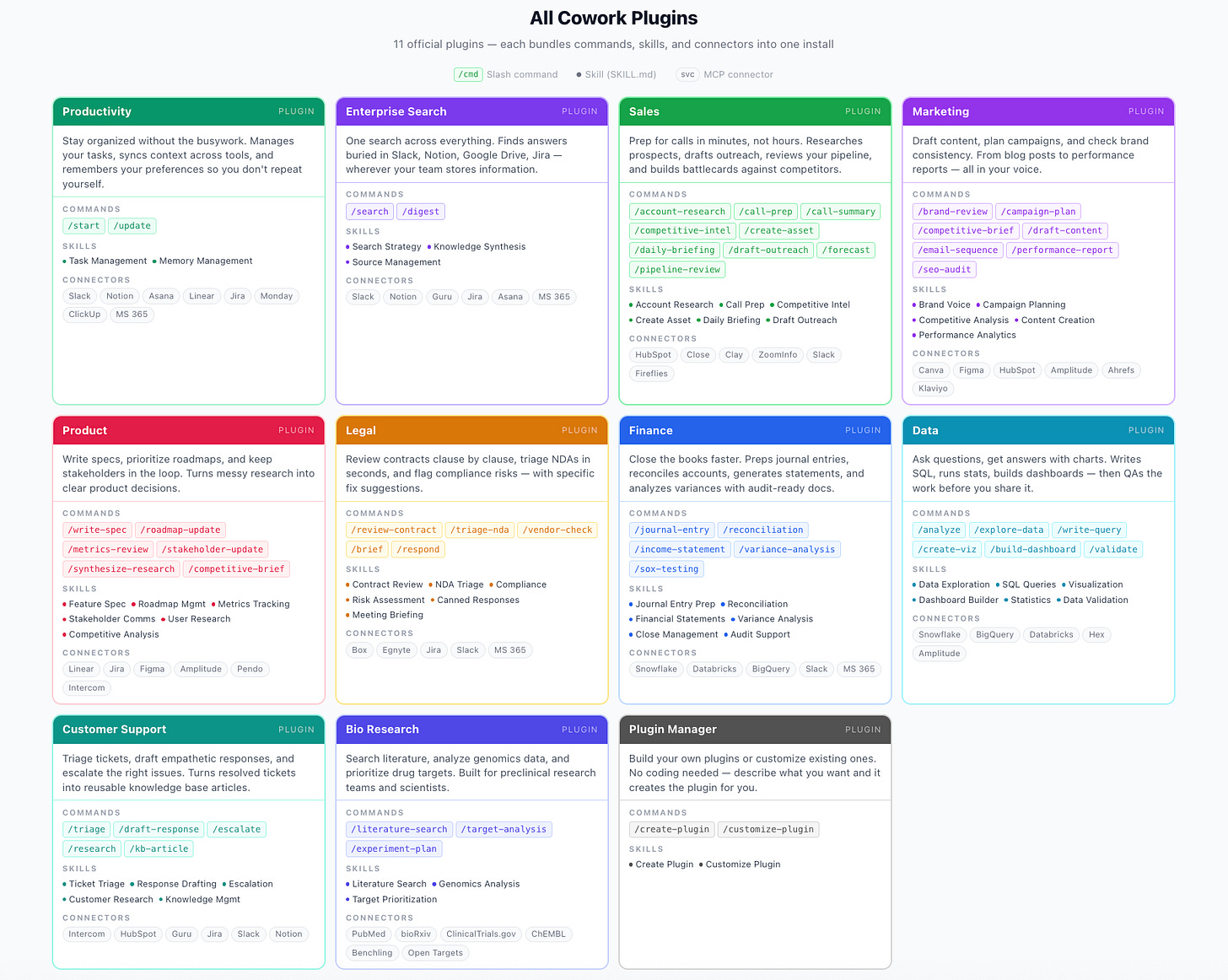Click the Pendo connector tag in Product
Viewport: 1228px width, 980px height.
pos(250,669)
